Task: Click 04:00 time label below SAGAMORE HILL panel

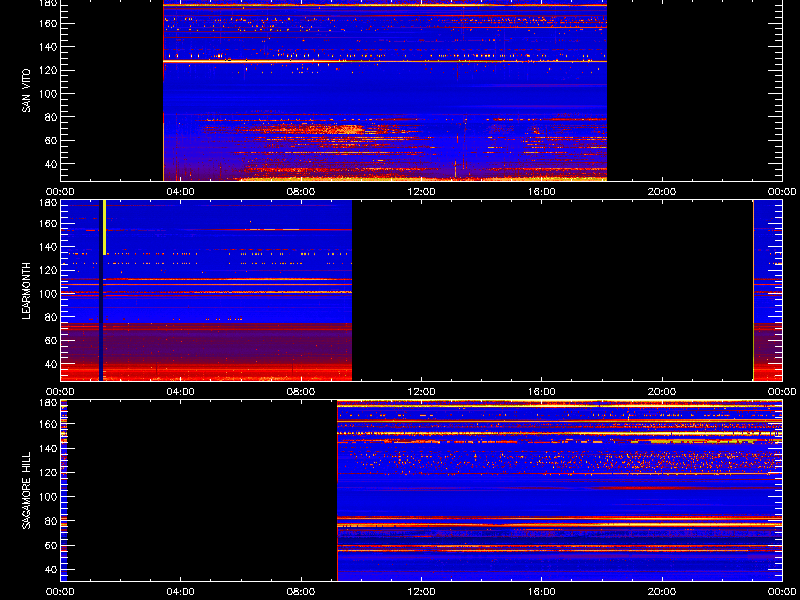Action: pos(181,592)
